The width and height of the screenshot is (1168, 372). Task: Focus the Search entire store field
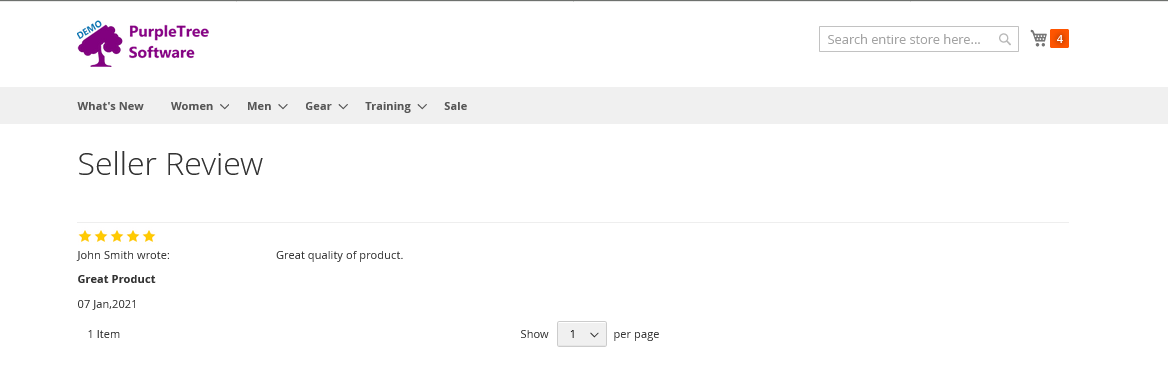coord(910,39)
